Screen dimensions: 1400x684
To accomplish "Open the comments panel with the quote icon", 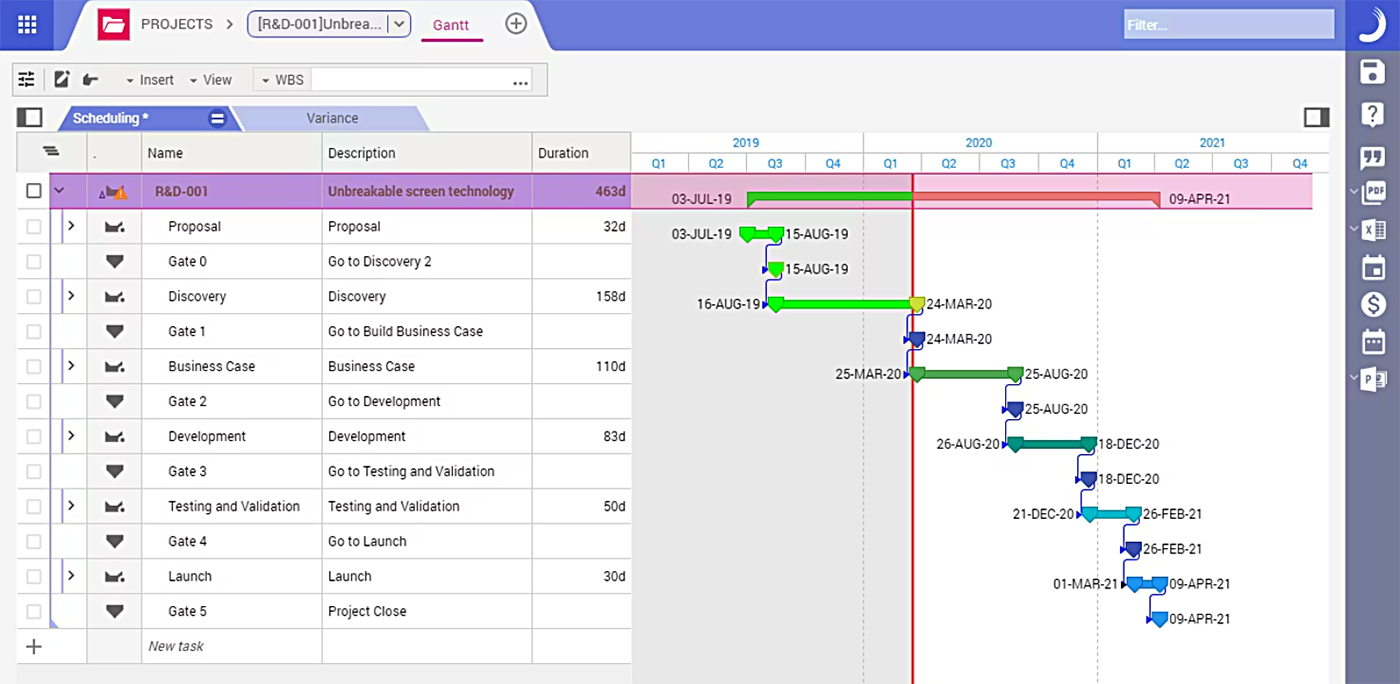I will [x=1372, y=156].
